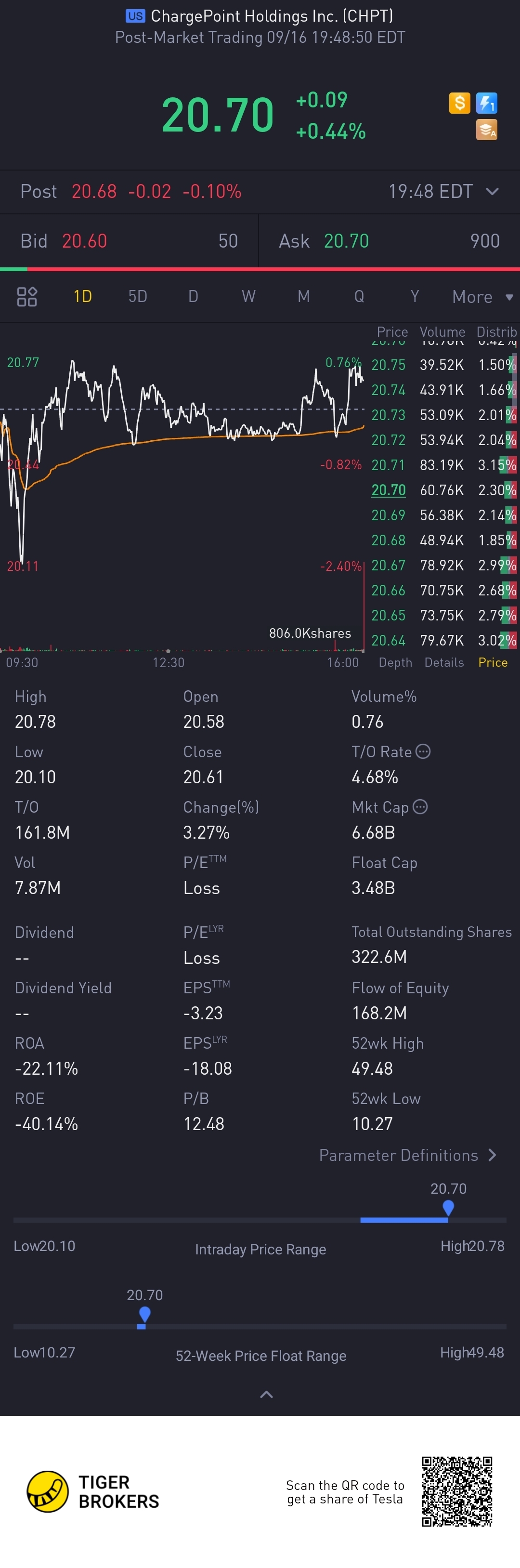Image resolution: width=520 pixels, height=1568 pixels.
Task: Select the 20.67 price level row
Action: click(x=444, y=565)
